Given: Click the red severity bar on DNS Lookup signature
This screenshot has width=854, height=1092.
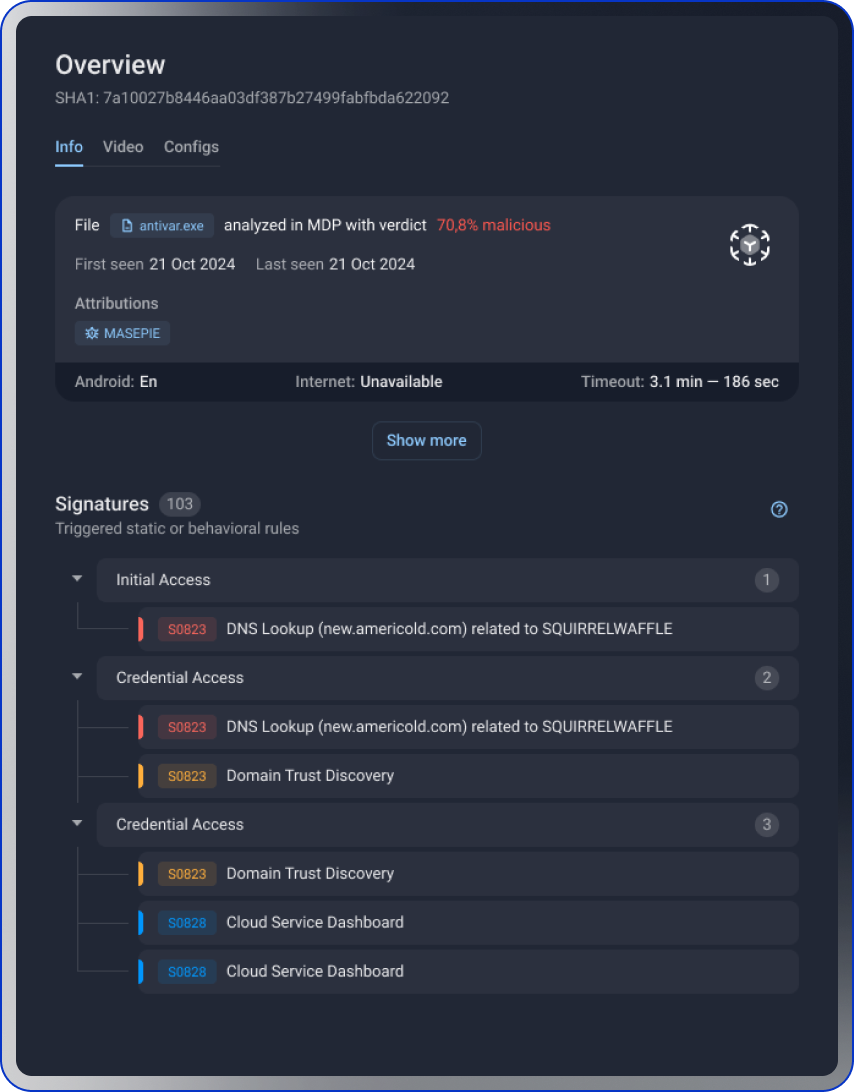Looking at the screenshot, I should [142, 629].
